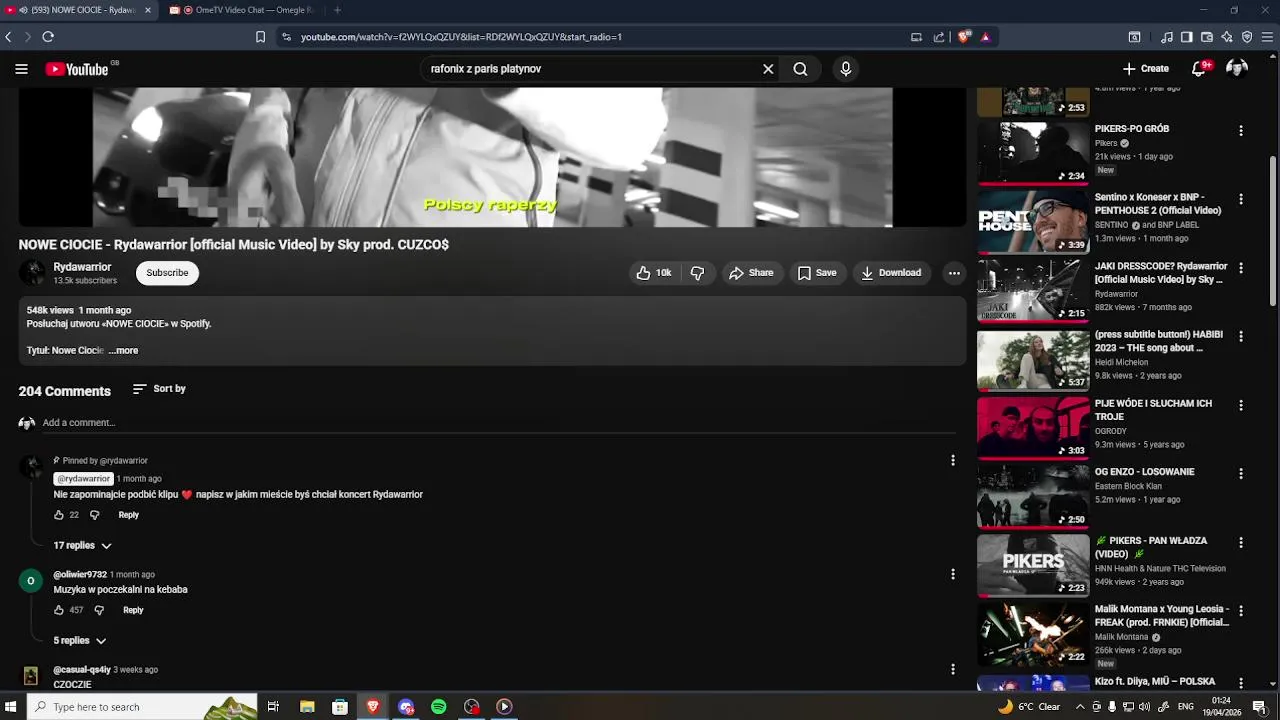The width and height of the screenshot is (1280, 720).
Task: Share the video
Action: coord(751,273)
